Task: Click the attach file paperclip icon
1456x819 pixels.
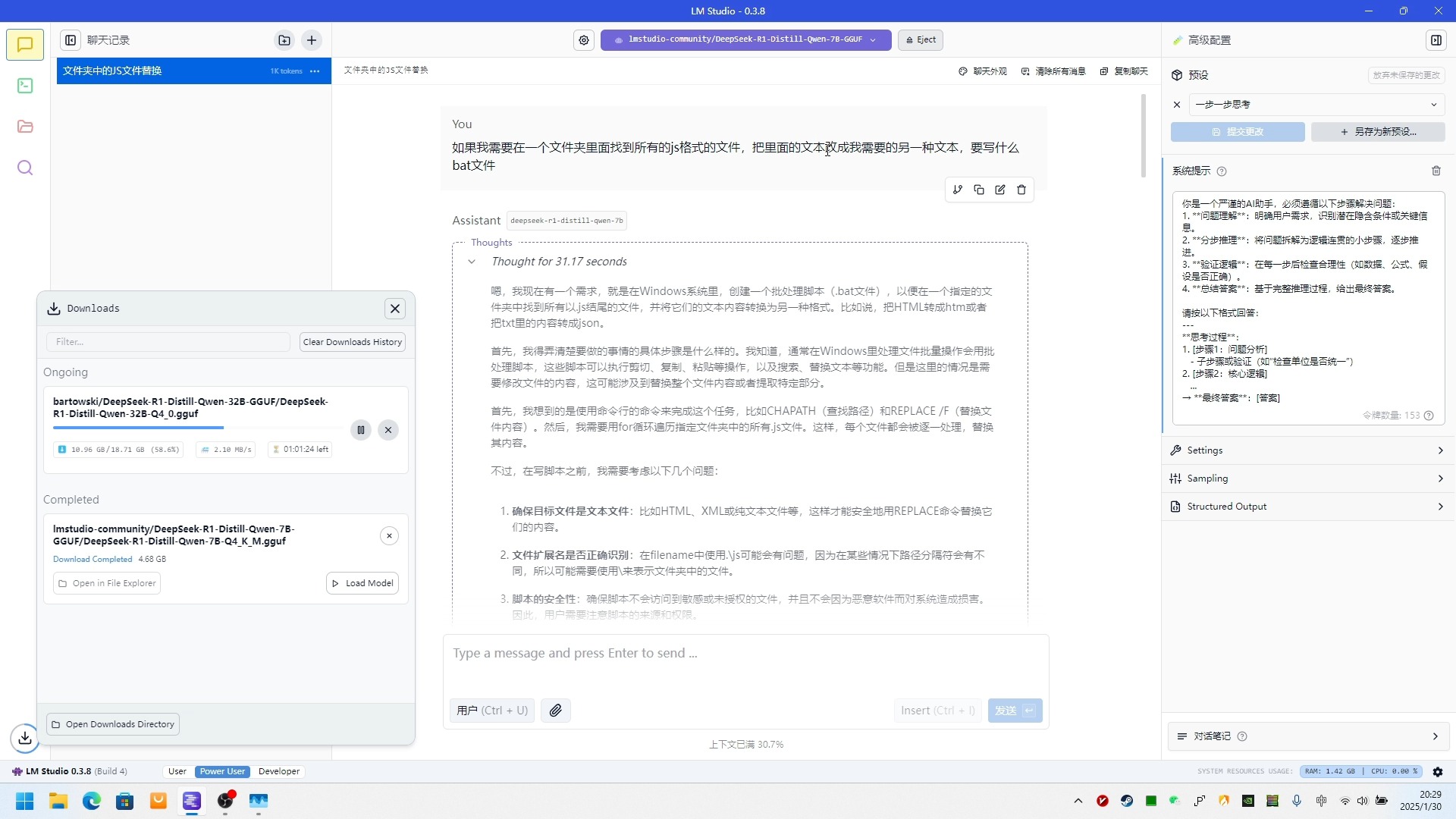Action: (x=556, y=711)
